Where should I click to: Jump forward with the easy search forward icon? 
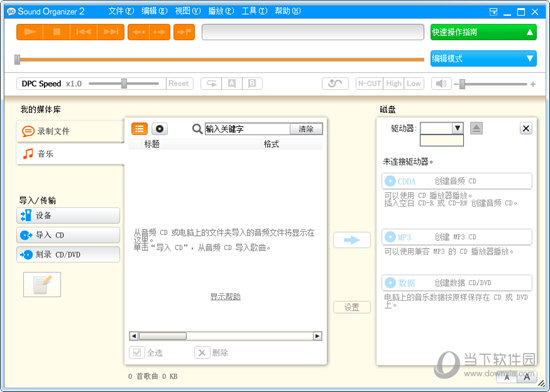(x=160, y=32)
